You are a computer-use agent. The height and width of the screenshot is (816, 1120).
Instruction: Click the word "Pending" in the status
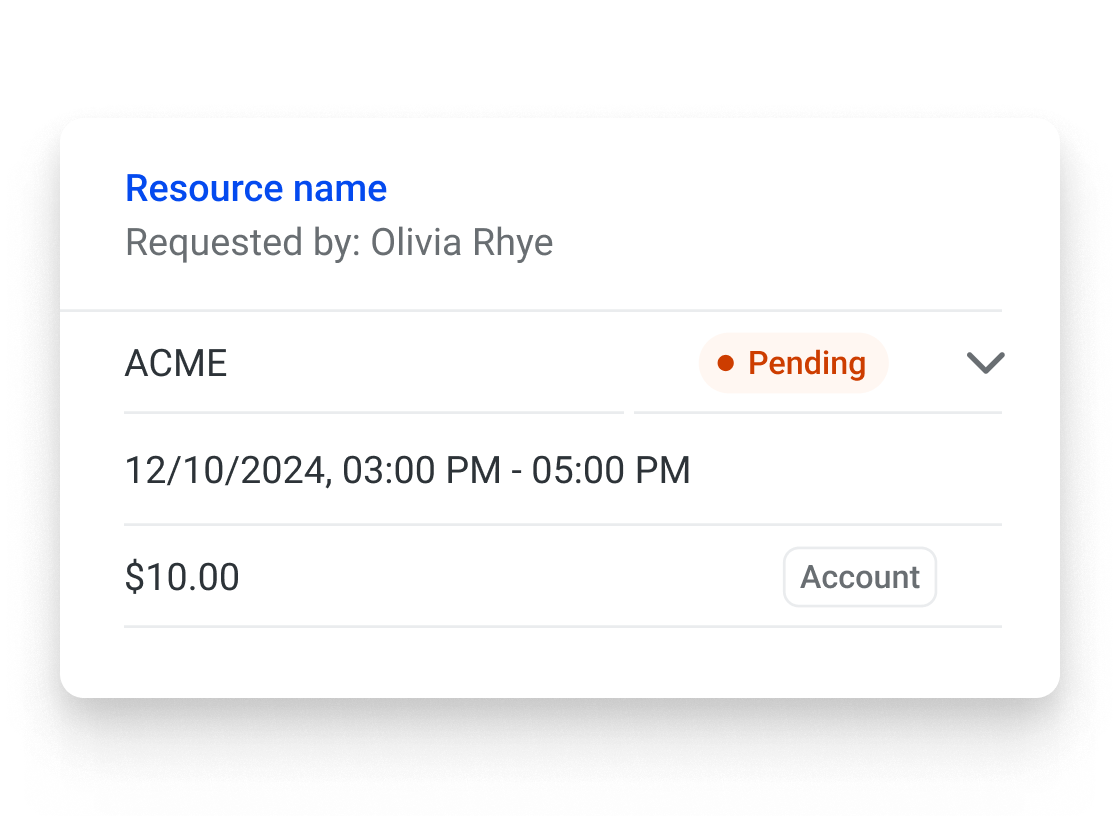pyautogui.click(x=807, y=363)
